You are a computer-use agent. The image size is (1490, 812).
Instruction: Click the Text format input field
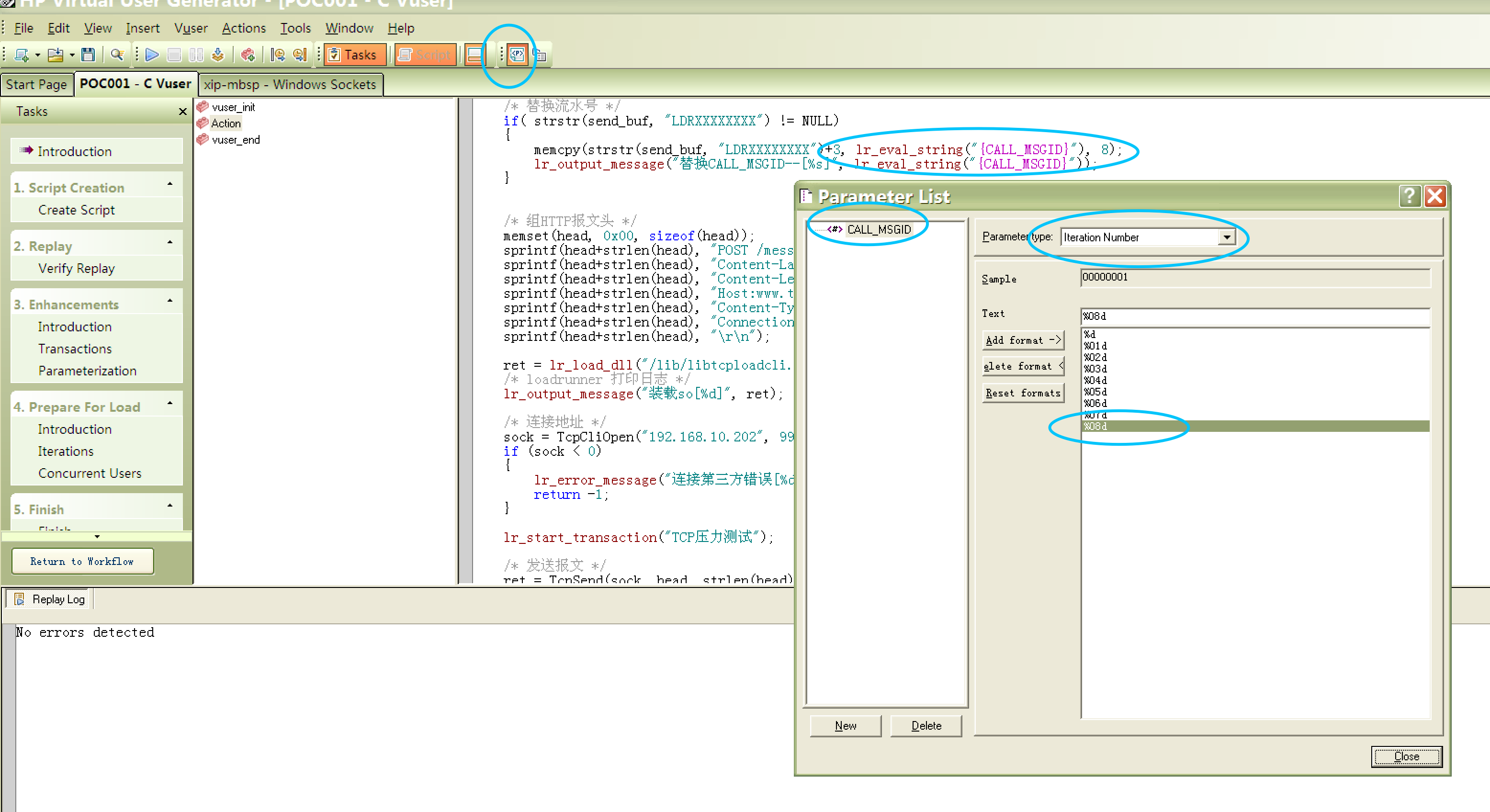(1254, 316)
